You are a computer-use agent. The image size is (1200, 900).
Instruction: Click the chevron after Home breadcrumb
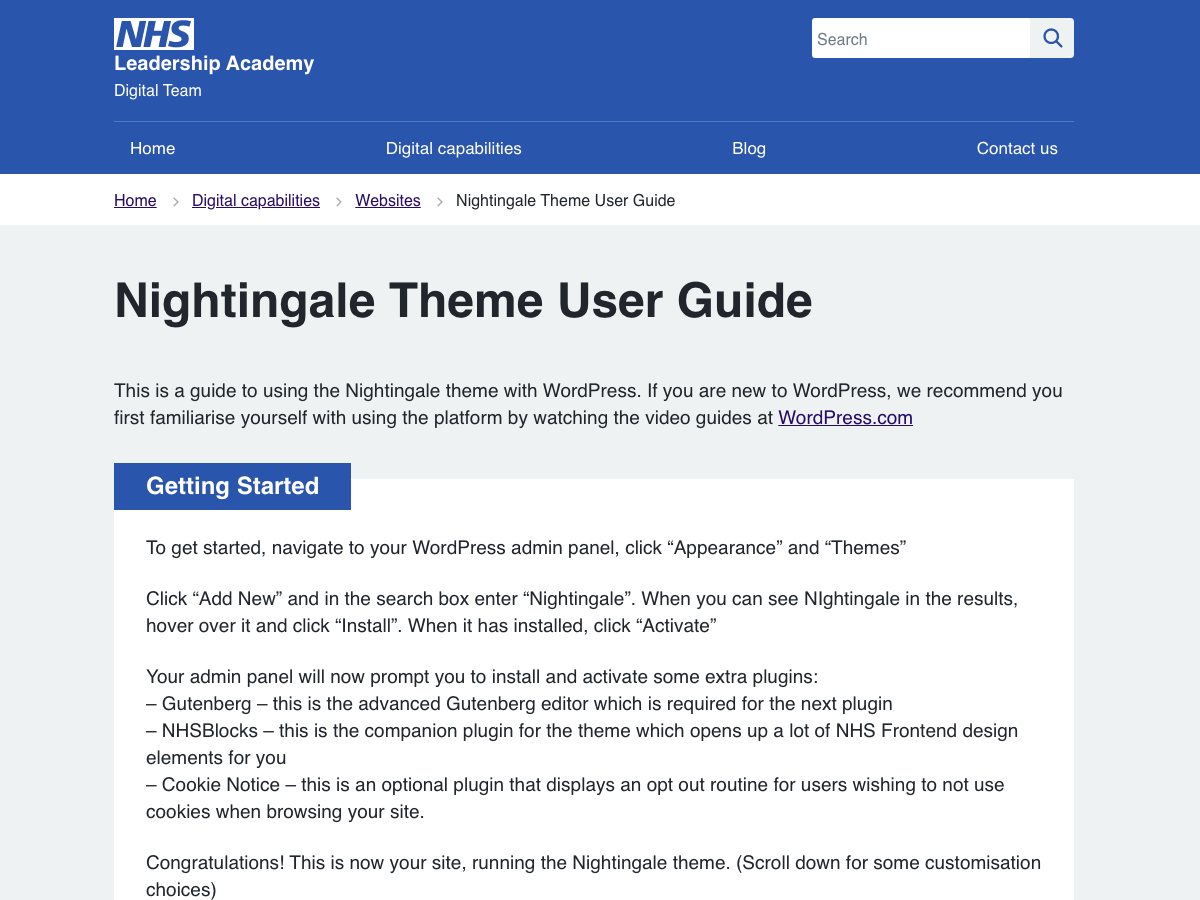(x=175, y=200)
